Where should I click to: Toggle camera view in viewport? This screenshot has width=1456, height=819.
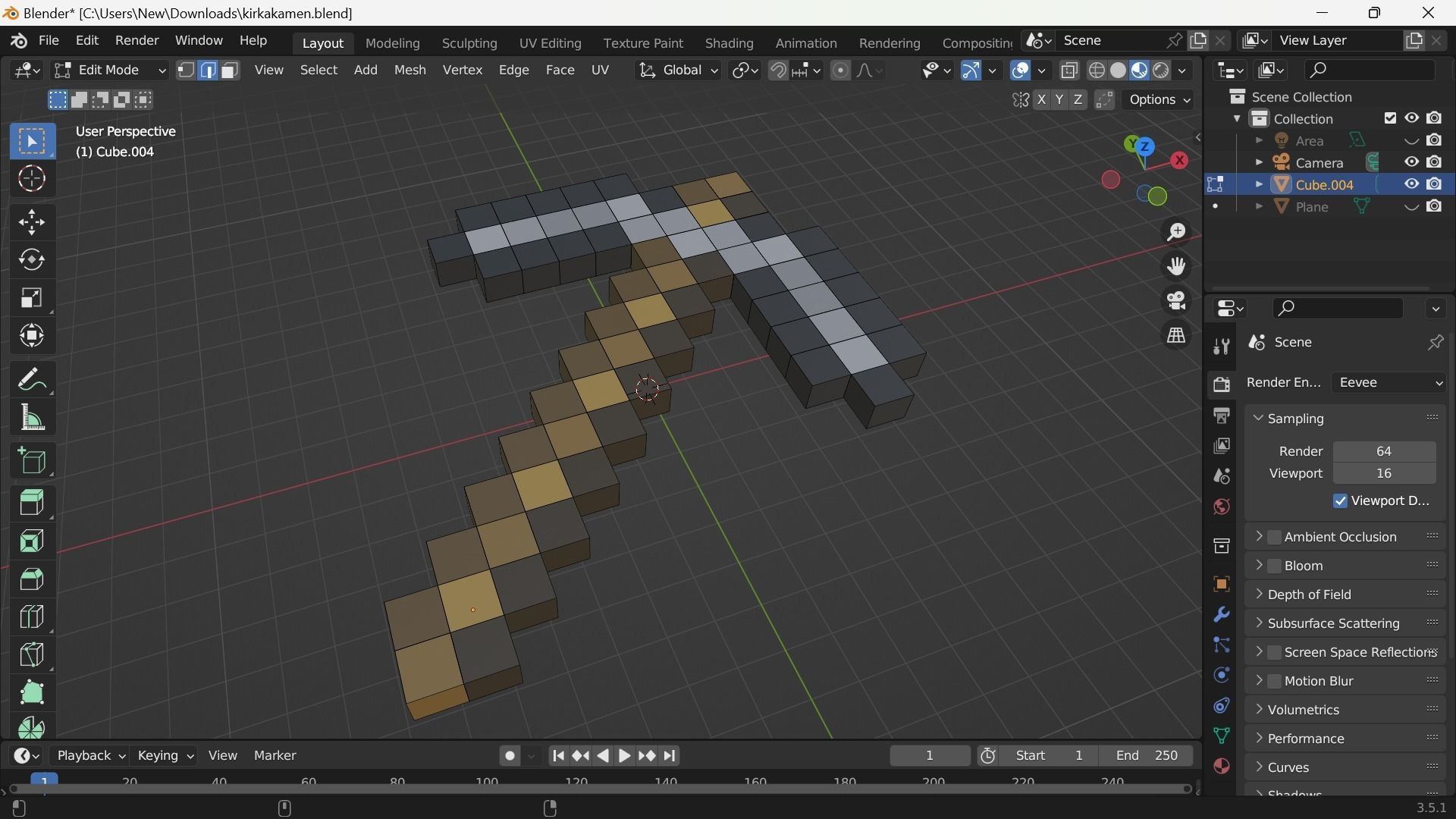1176,301
